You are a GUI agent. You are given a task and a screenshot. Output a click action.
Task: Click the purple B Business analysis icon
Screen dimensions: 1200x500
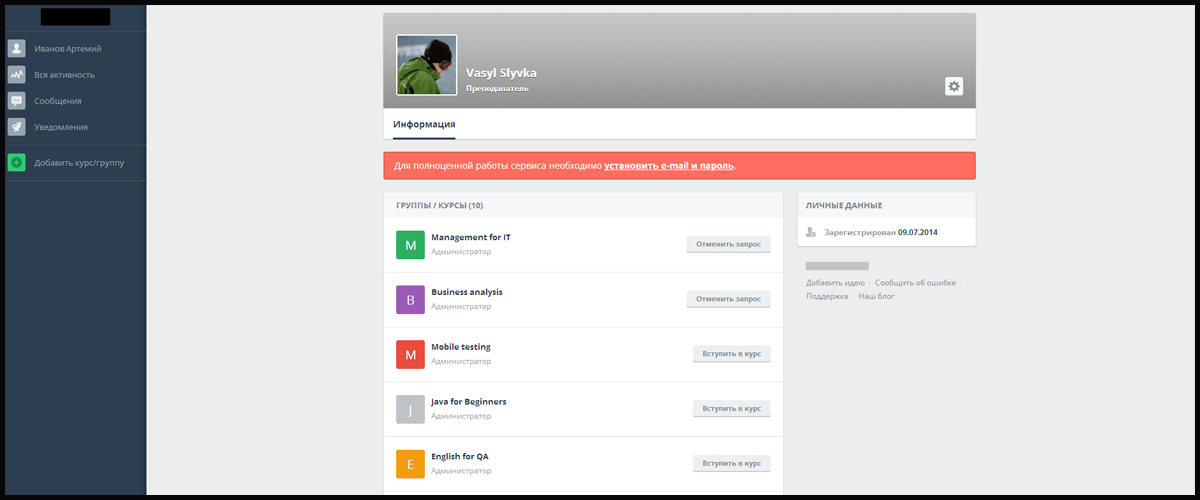(x=410, y=299)
